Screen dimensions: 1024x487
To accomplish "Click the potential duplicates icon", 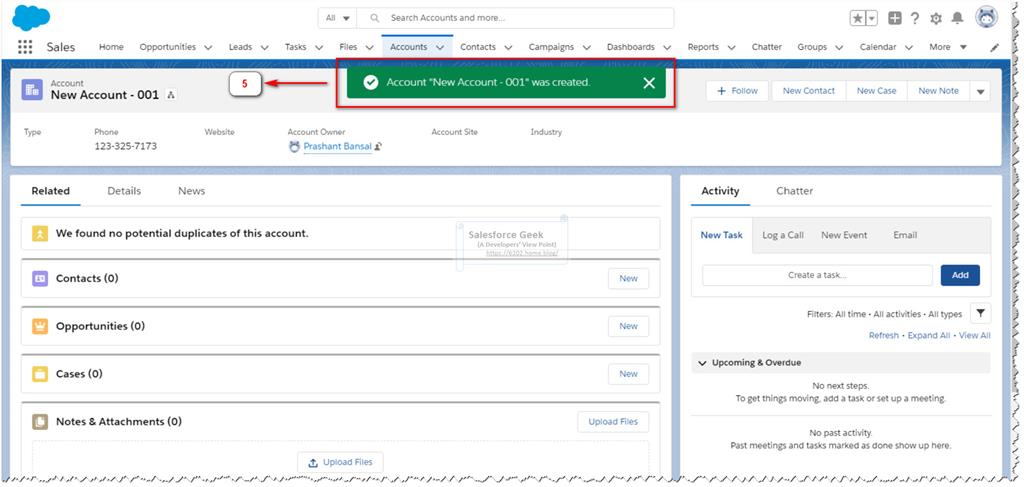I will [x=40, y=234].
